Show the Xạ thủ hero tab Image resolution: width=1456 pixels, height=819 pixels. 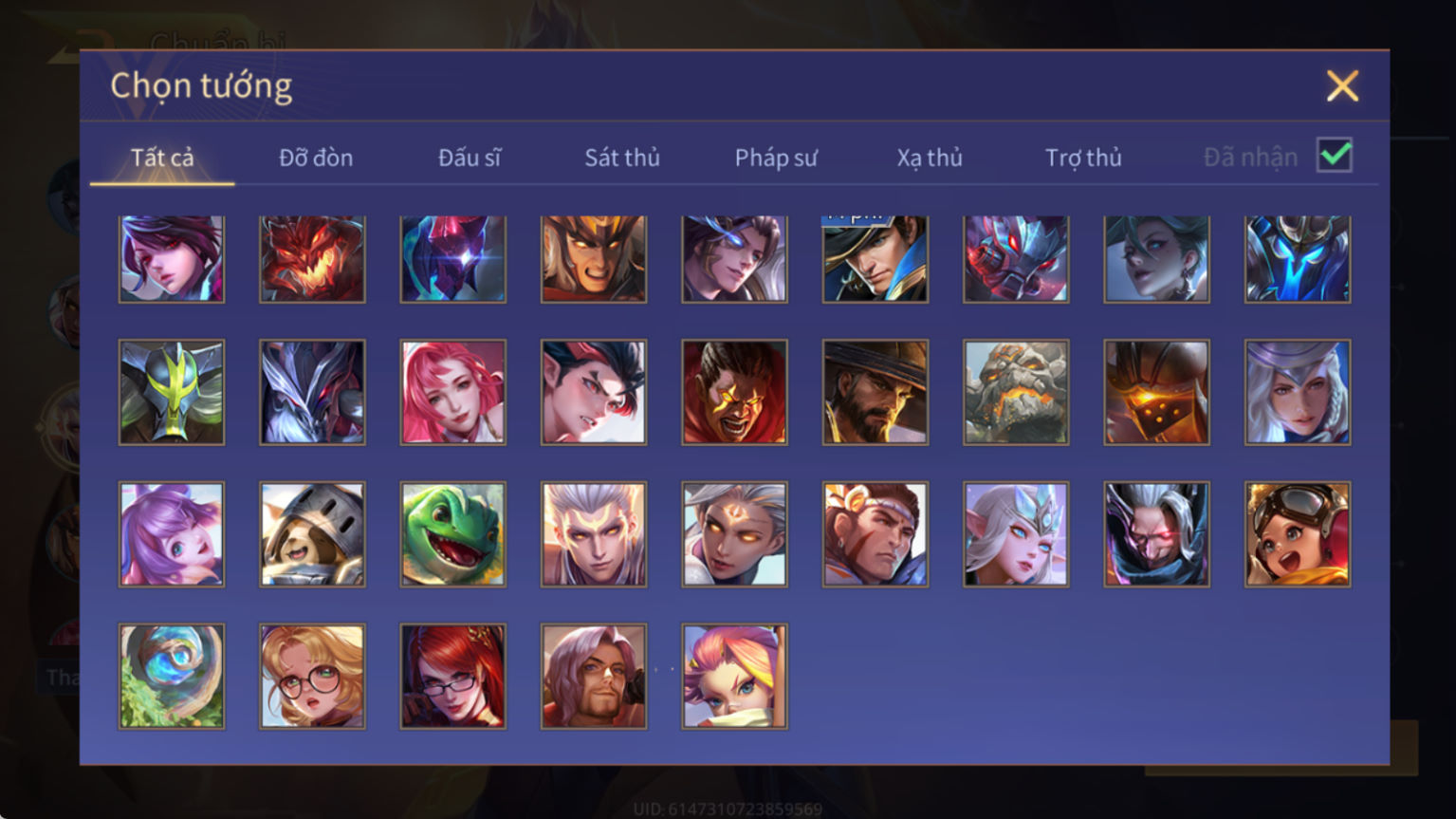pyautogui.click(x=930, y=158)
